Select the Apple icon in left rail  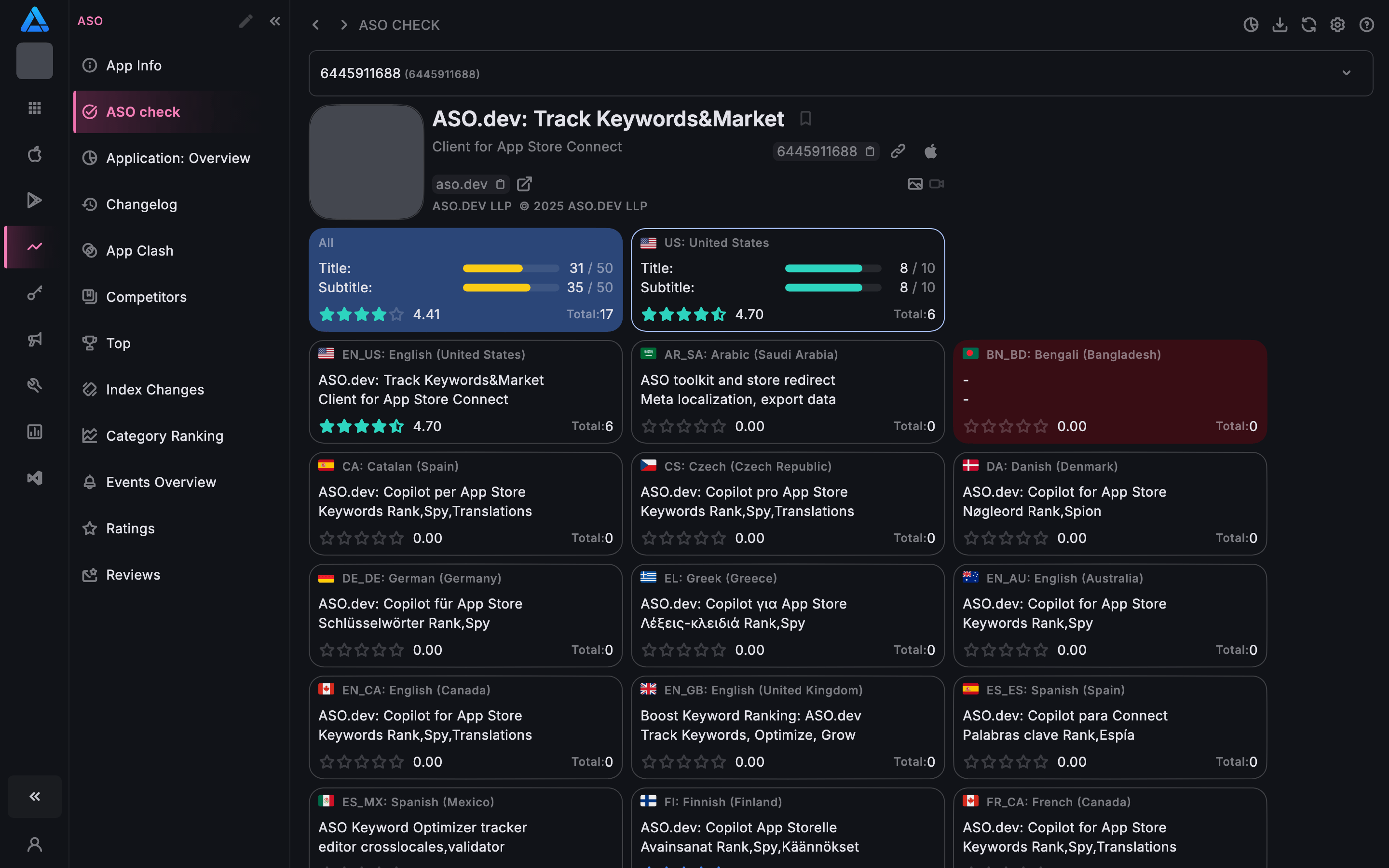pos(34,154)
